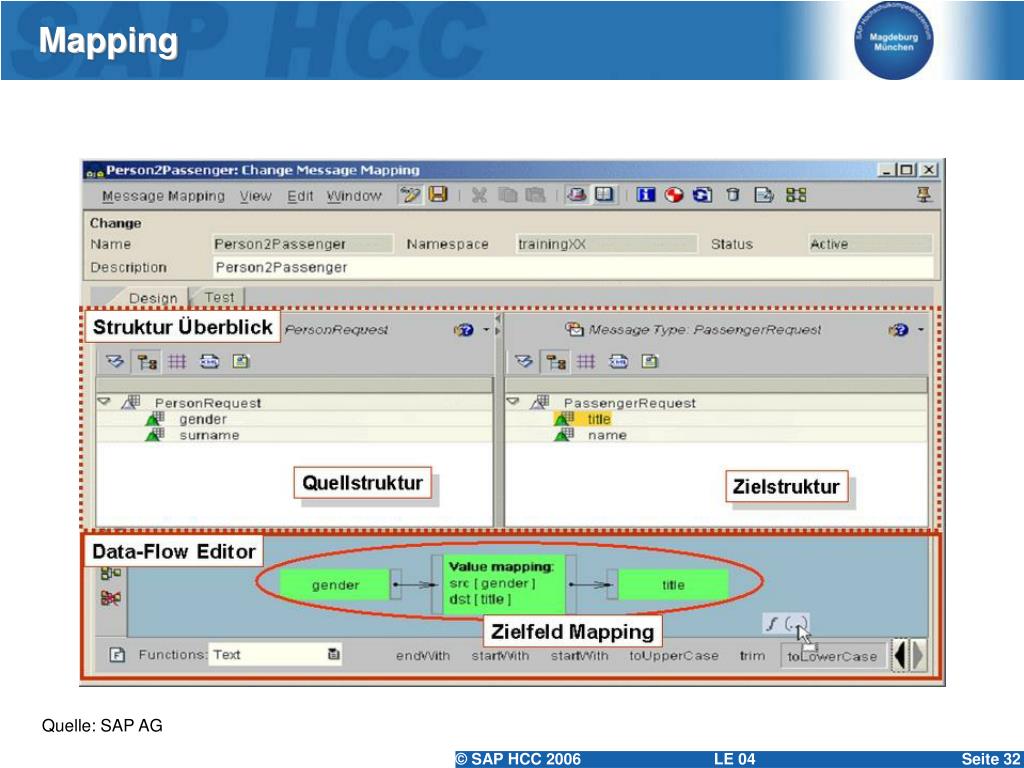Select the name element in target structure
Viewport: 1024px width, 768px height.
click(607, 435)
